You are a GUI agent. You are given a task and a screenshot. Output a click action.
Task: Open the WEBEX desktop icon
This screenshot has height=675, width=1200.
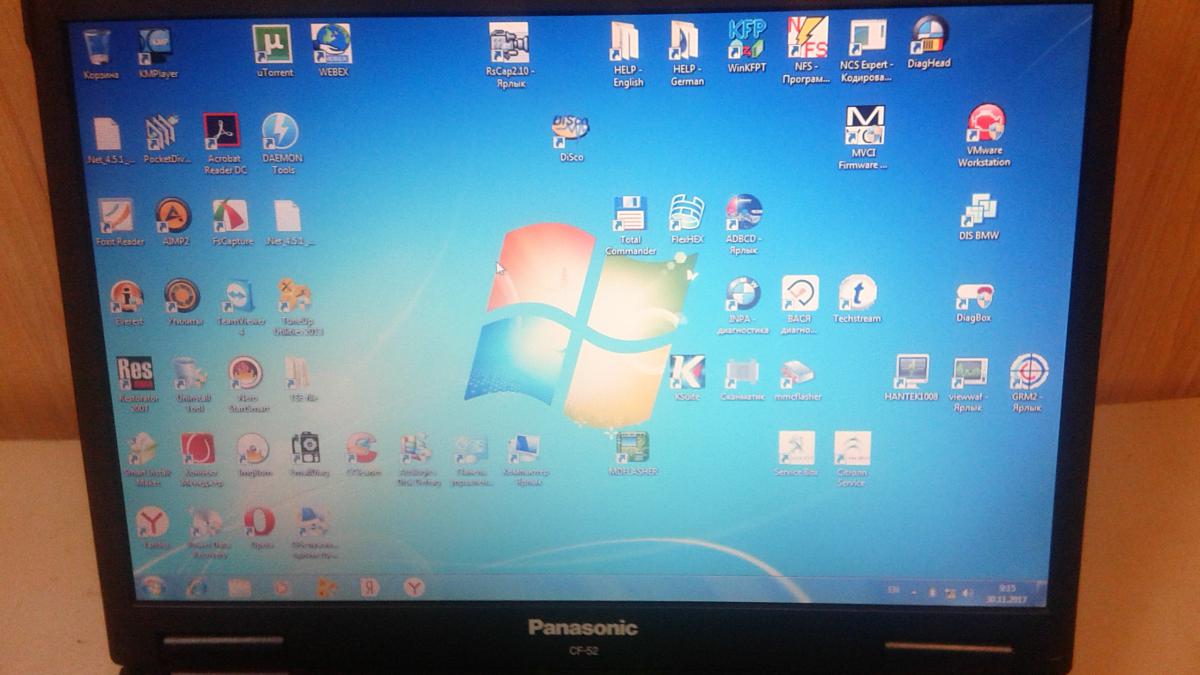point(331,46)
